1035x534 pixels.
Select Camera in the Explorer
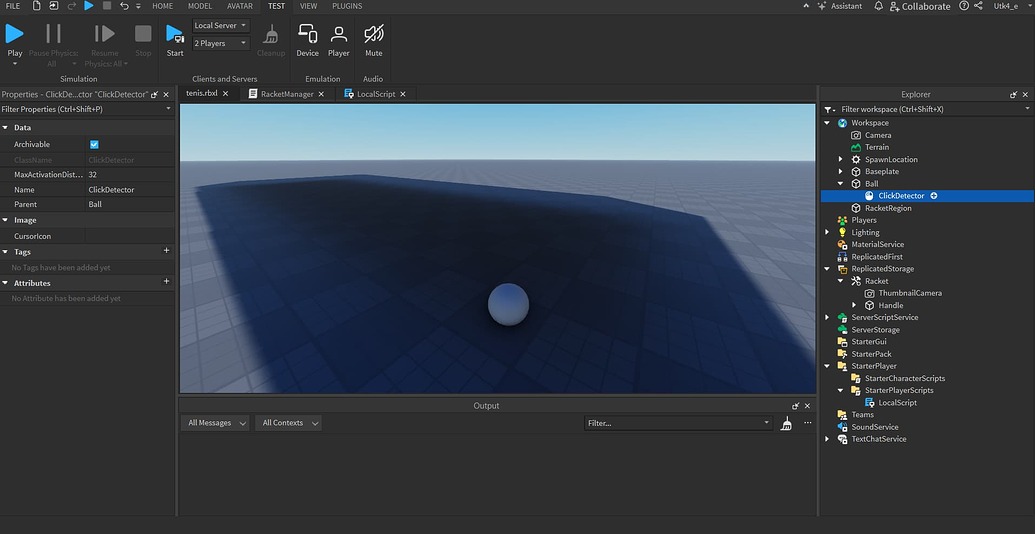[x=878, y=135]
